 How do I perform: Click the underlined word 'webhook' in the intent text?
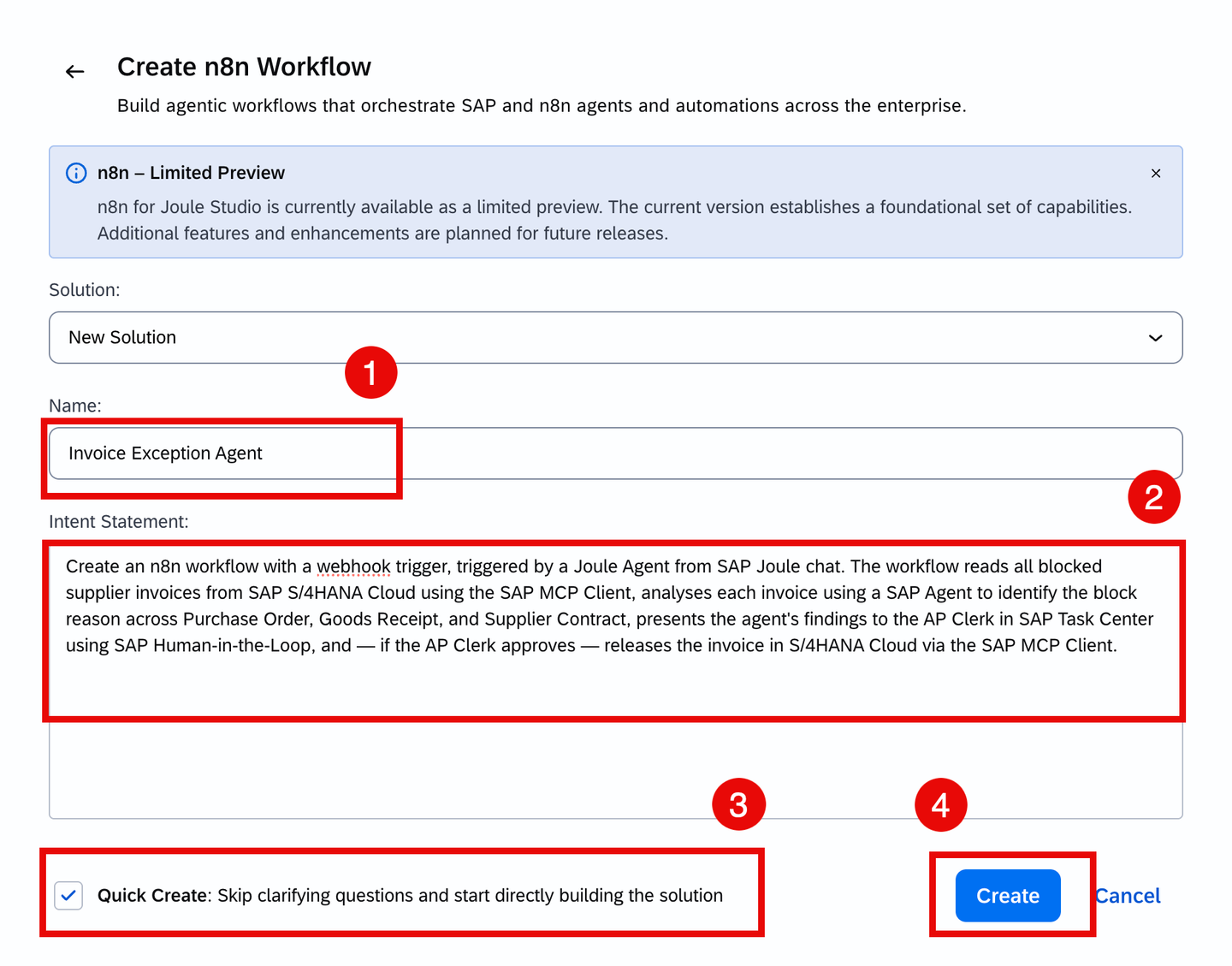click(x=353, y=566)
